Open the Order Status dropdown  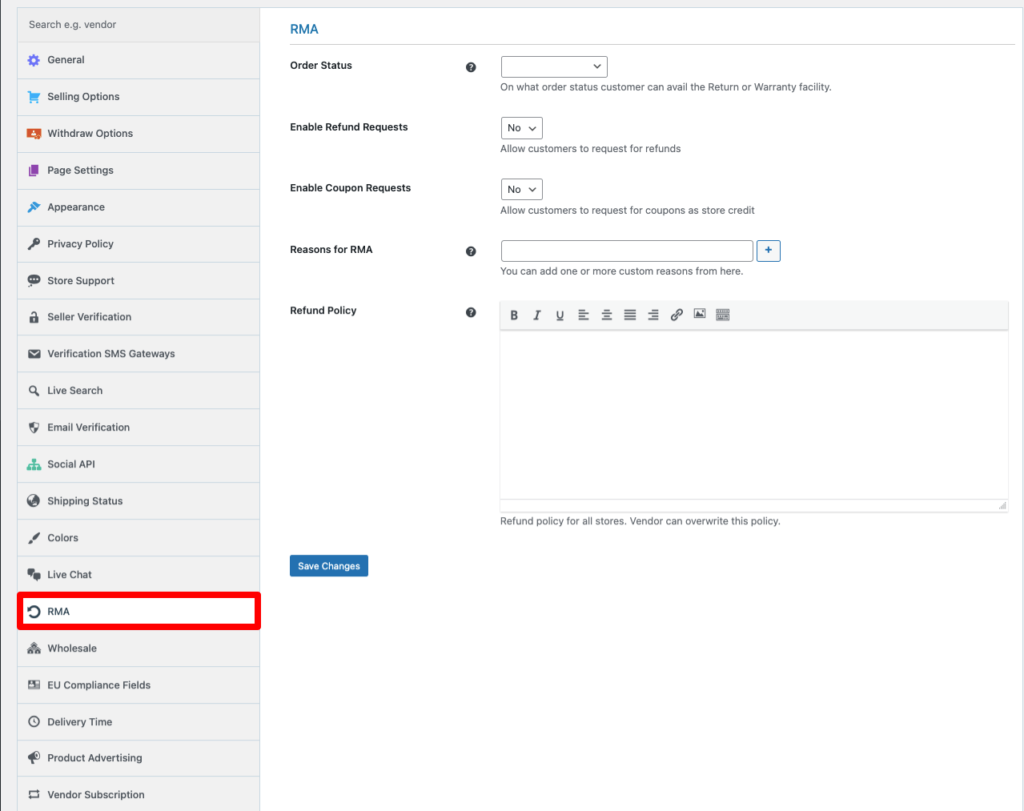[554, 67]
